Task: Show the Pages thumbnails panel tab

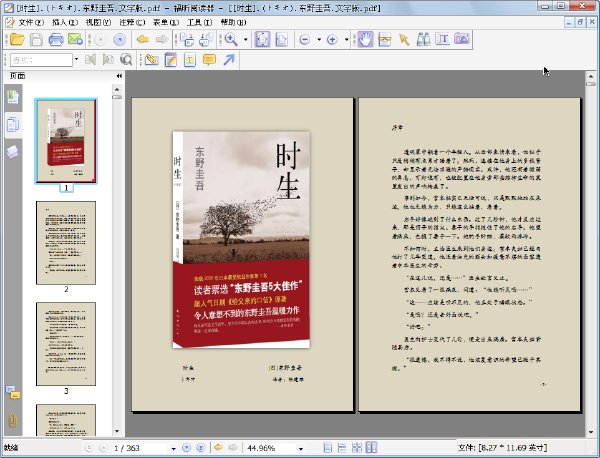Action: pos(13,125)
